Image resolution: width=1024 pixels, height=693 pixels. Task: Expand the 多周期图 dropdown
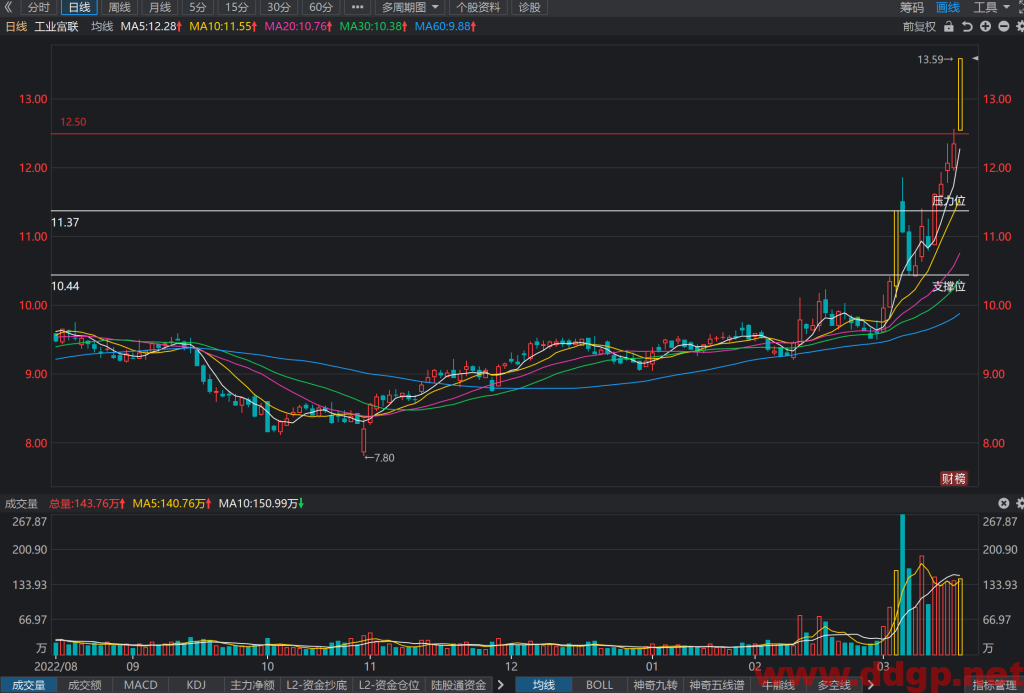(410, 7)
